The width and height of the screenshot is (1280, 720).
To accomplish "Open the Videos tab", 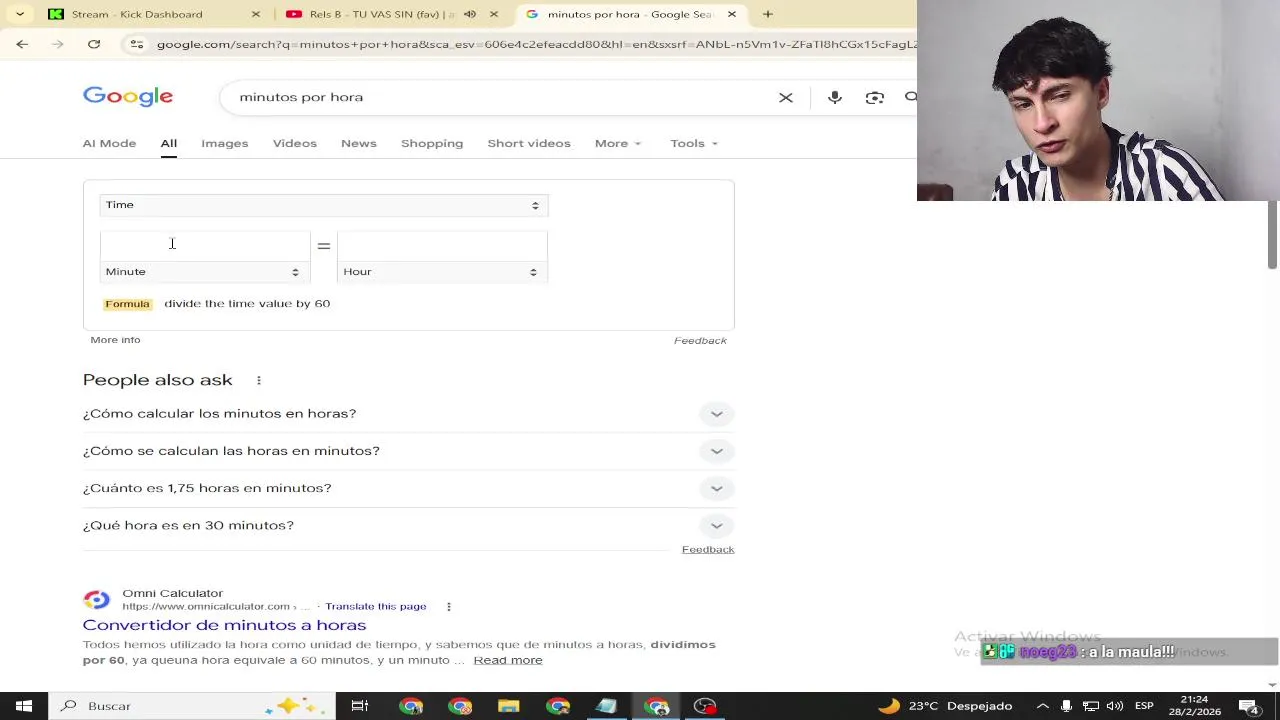I will tap(295, 143).
